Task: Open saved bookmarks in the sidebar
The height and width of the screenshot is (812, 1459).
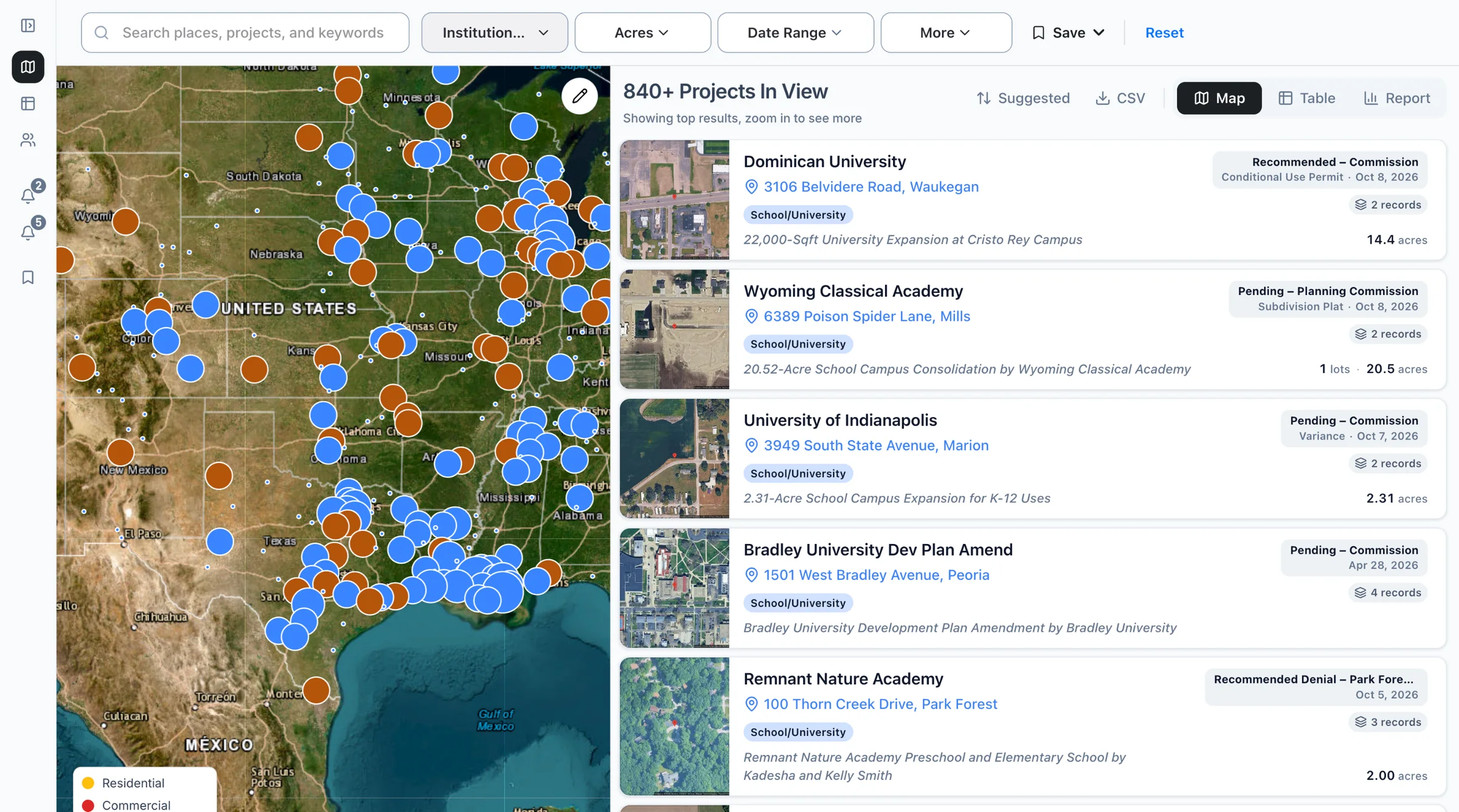Action: point(28,277)
